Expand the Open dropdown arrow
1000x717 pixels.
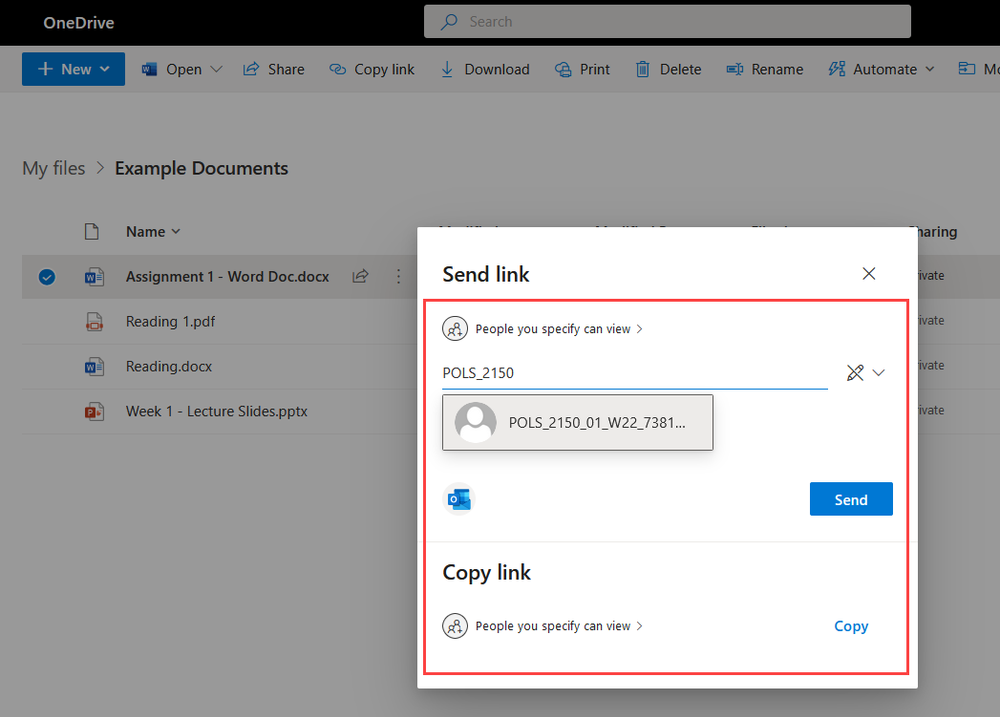click(216, 70)
